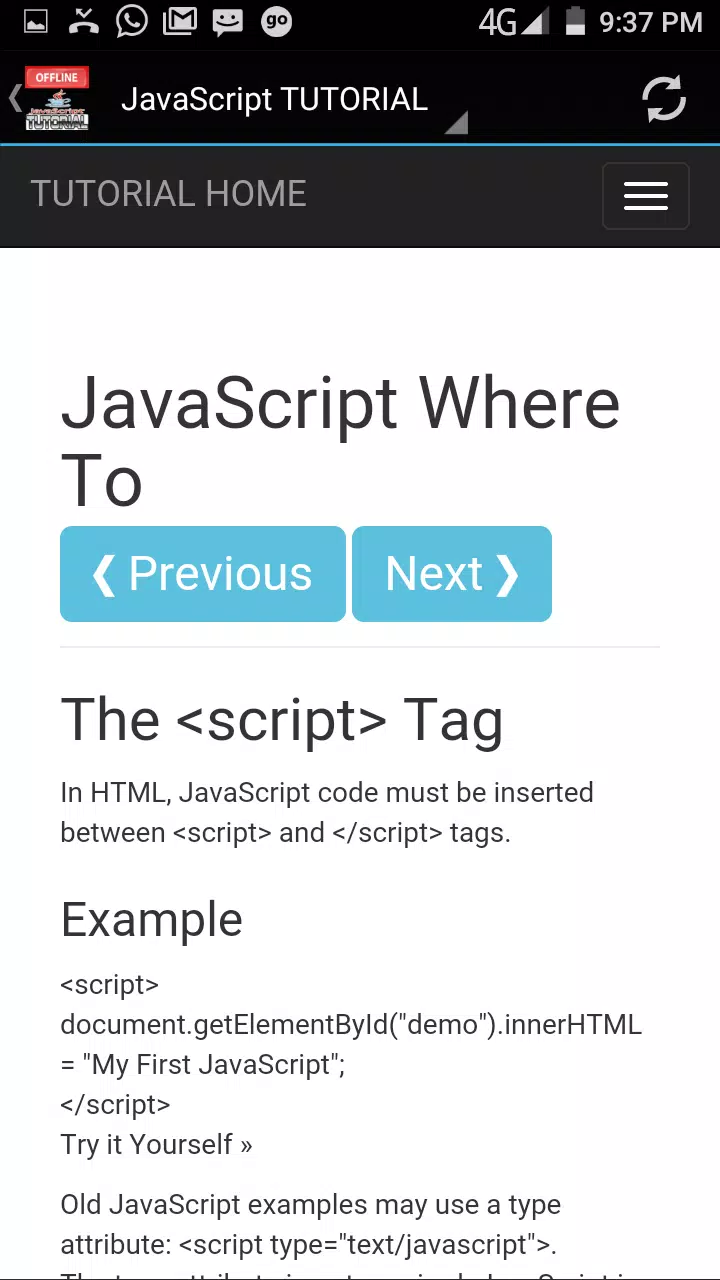Tap the dropdown triangle under the title

coord(456,123)
